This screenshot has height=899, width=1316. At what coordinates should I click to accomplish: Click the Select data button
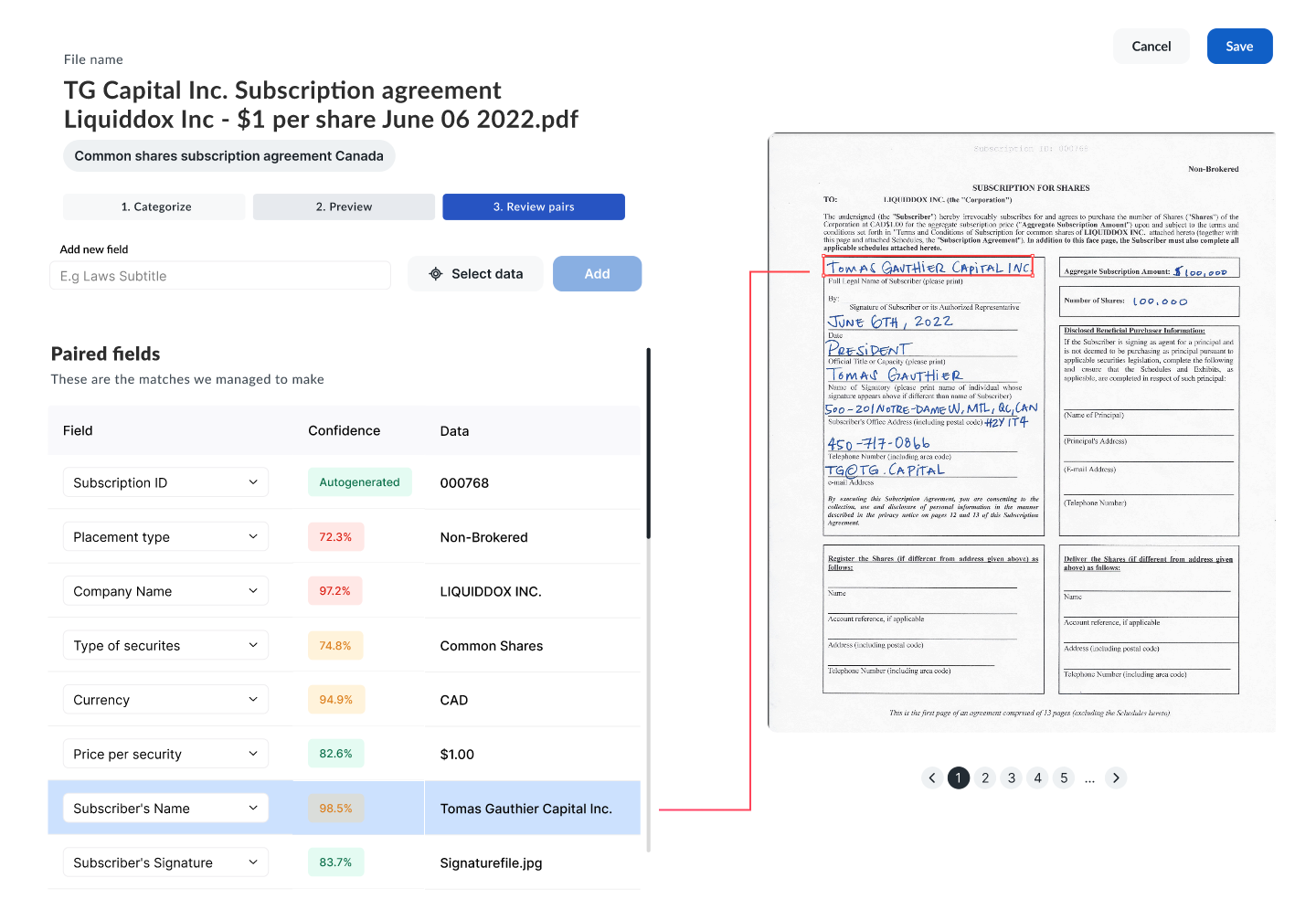point(475,274)
